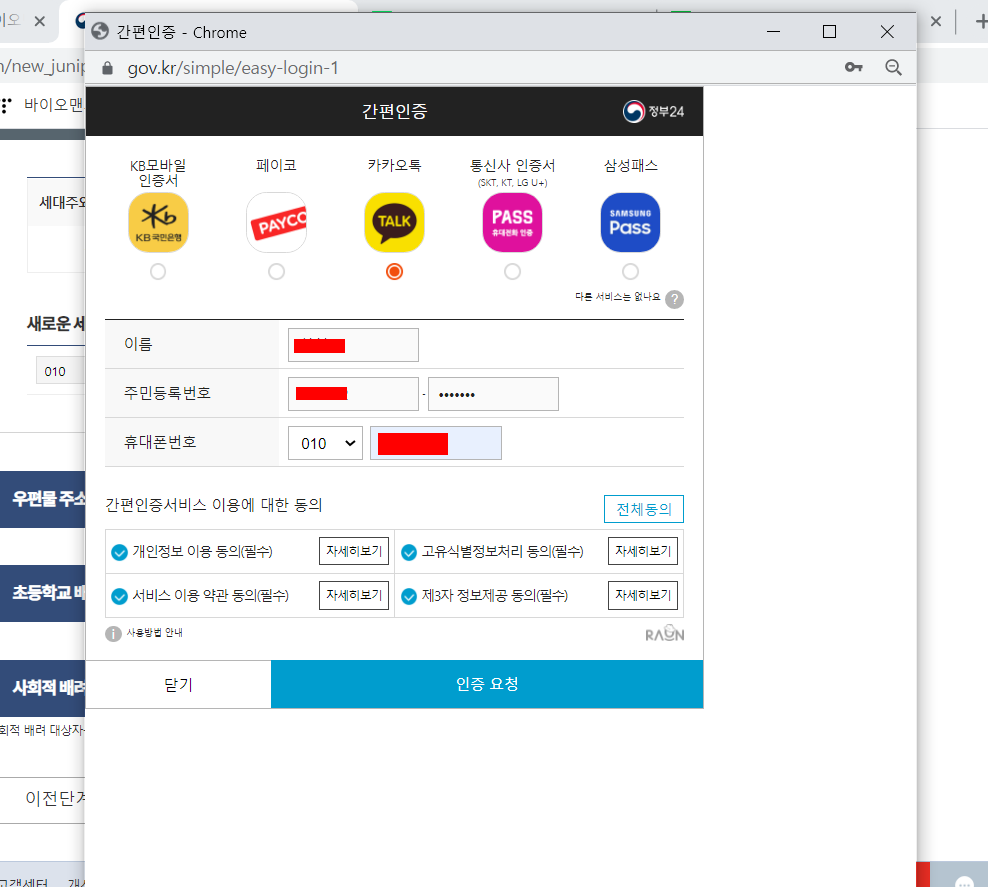Toggle 고유식별정보처리 동의 checkbox
Screen dimensions: 988x887
[409, 552]
